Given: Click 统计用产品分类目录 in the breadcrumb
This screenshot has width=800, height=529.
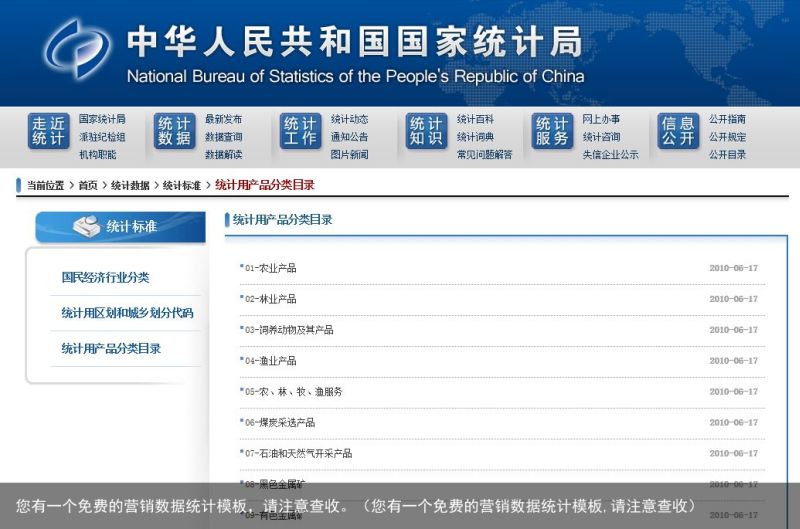Looking at the screenshot, I should tap(265, 185).
